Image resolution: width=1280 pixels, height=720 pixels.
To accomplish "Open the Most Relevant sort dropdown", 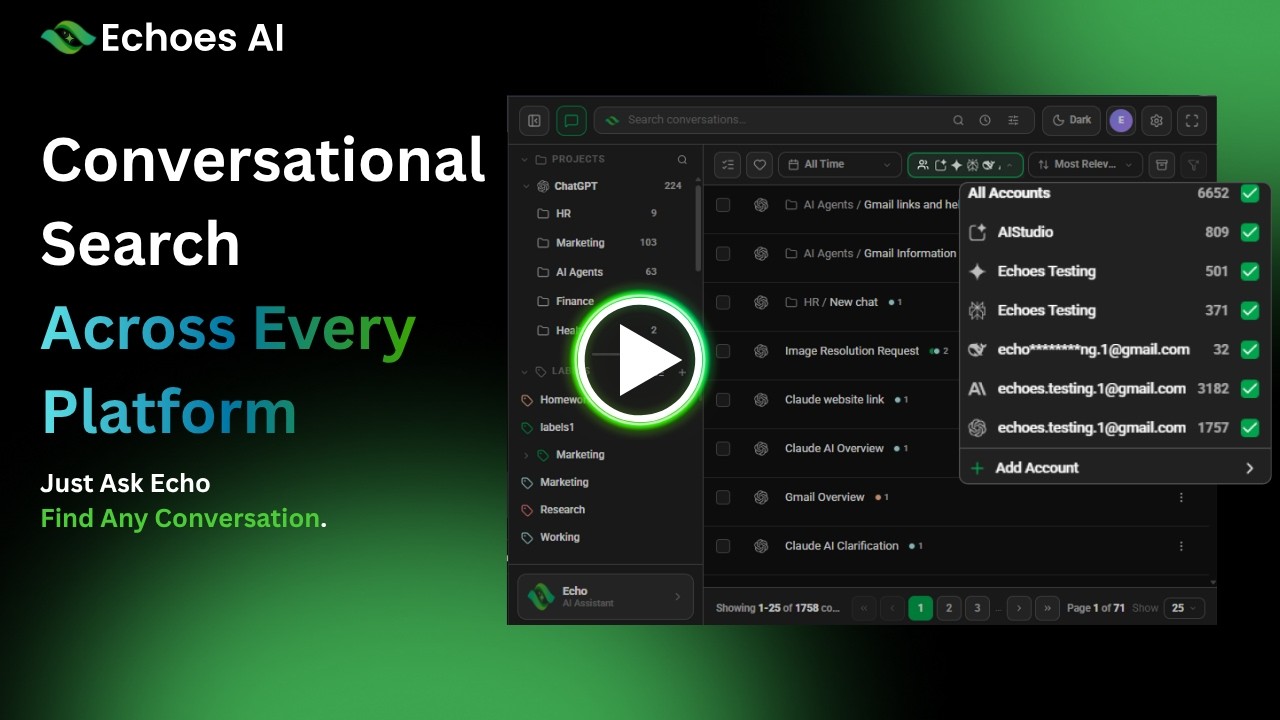I will click(x=1085, y=164).
